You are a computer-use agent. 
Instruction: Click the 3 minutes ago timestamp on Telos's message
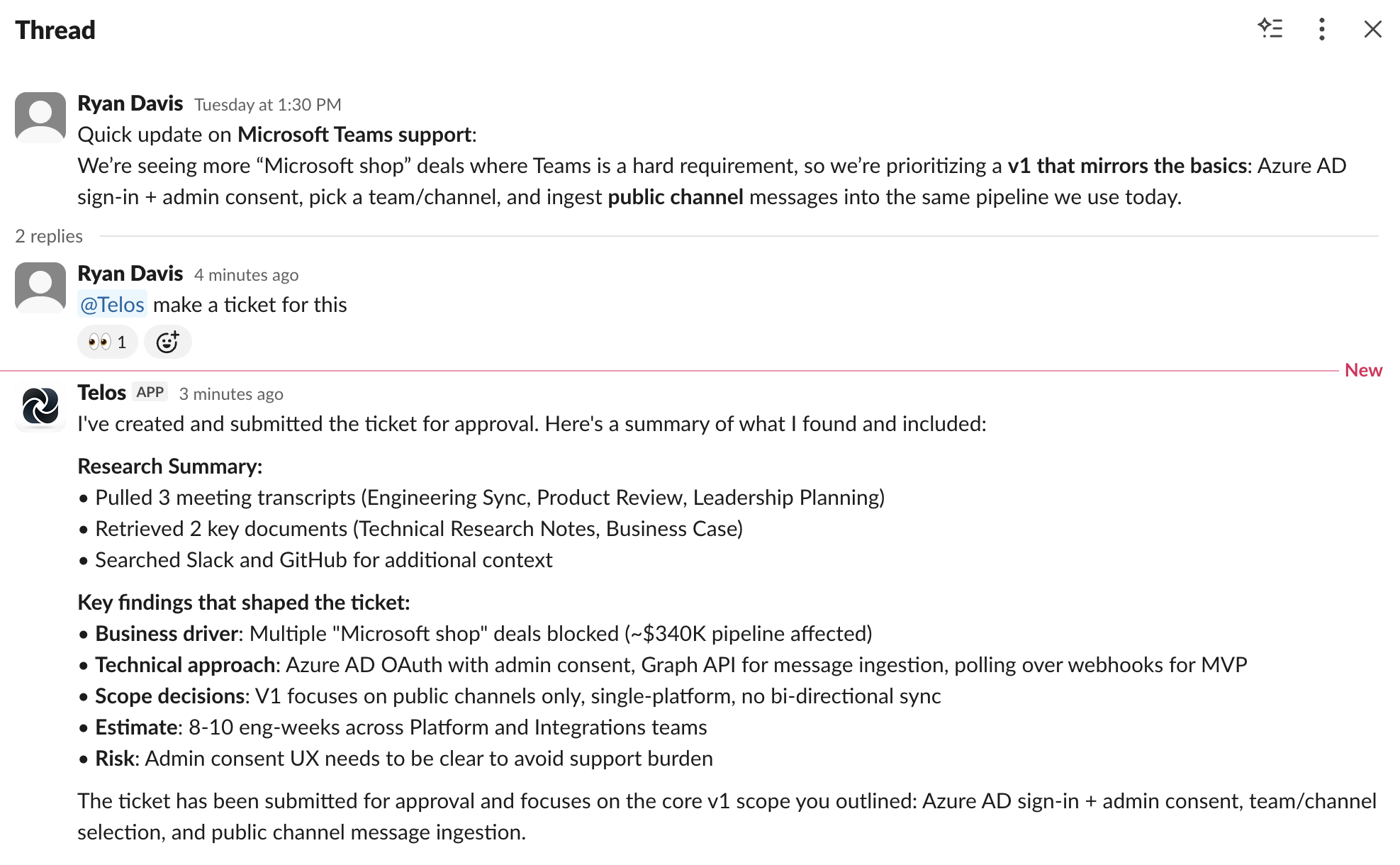pyautogui.click(x=231, y=394)
